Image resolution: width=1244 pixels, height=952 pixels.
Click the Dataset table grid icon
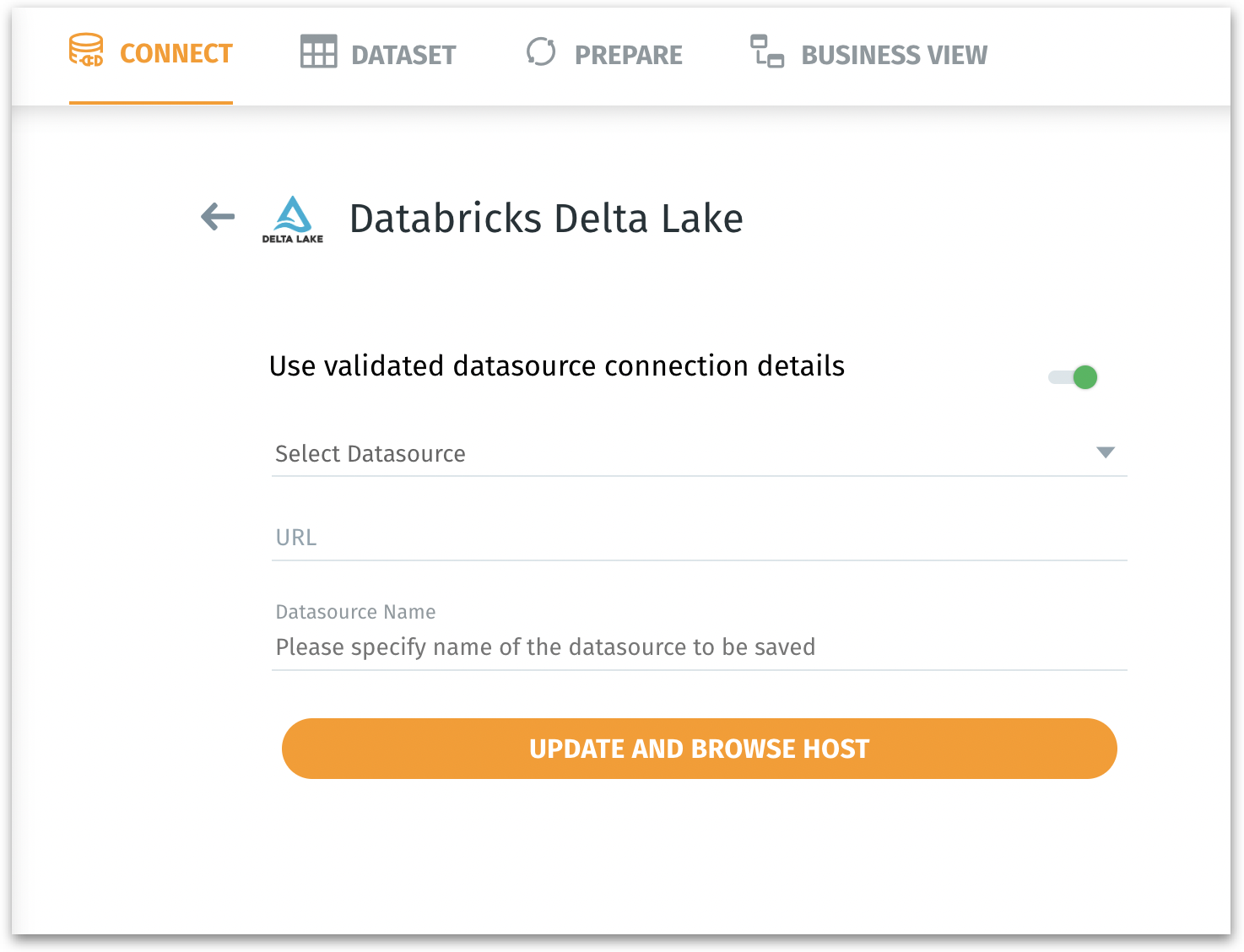(318, 52)
